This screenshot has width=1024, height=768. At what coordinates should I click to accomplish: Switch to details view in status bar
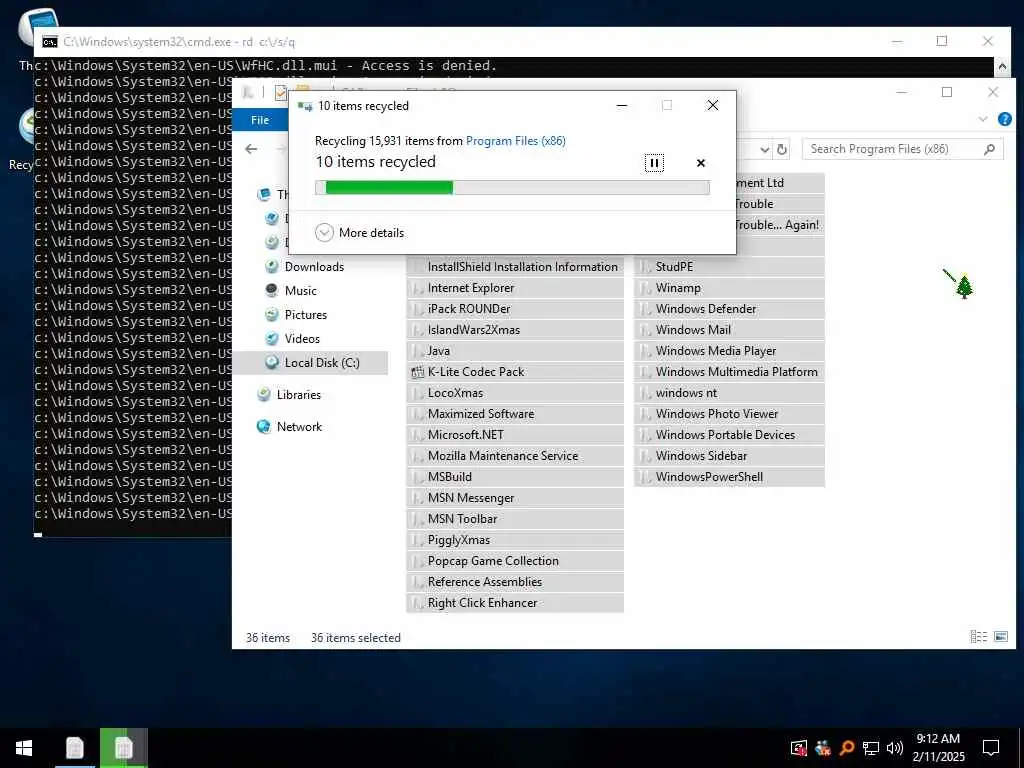pyautogui.click(x=978, y=636)
